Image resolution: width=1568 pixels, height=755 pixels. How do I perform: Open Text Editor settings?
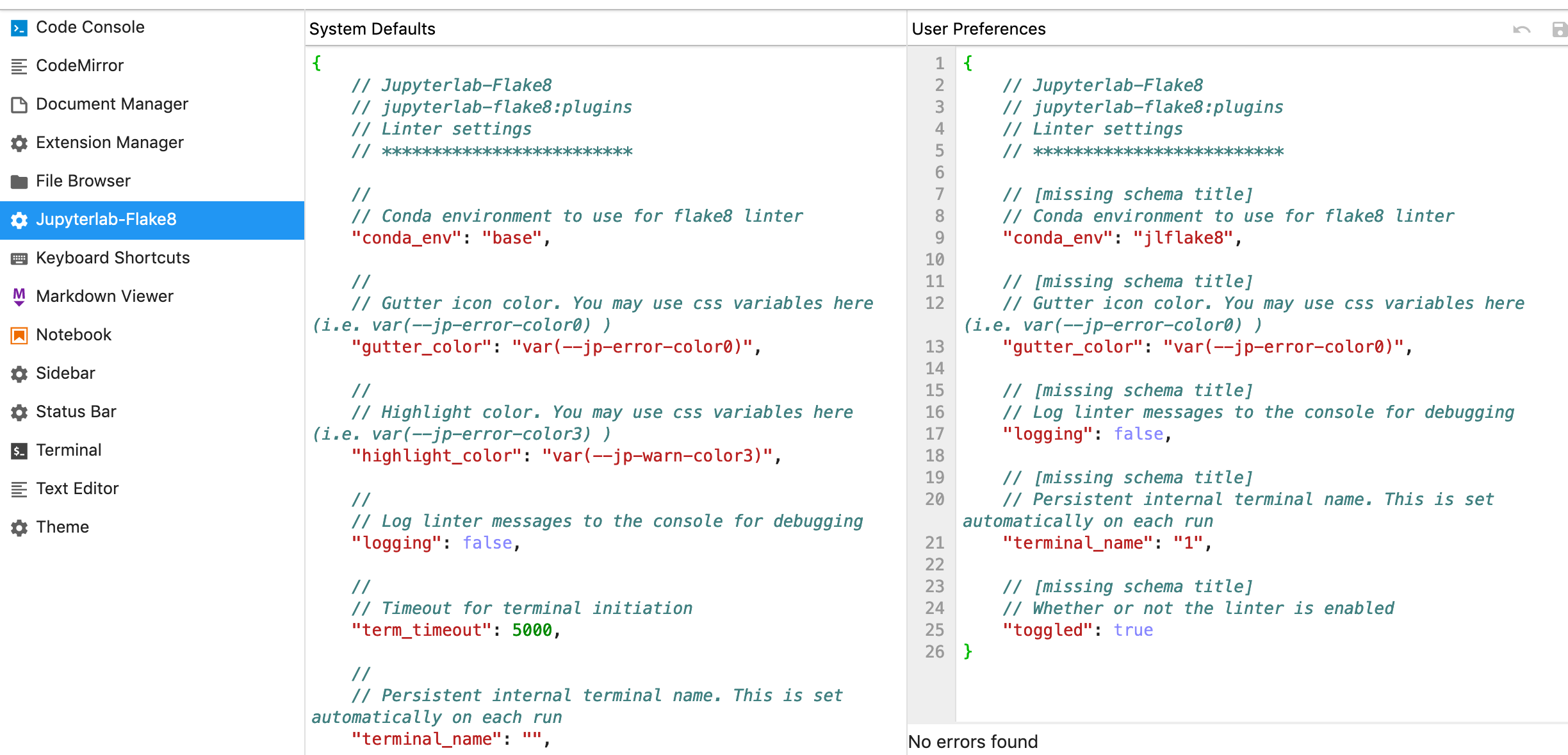(152, 489)
